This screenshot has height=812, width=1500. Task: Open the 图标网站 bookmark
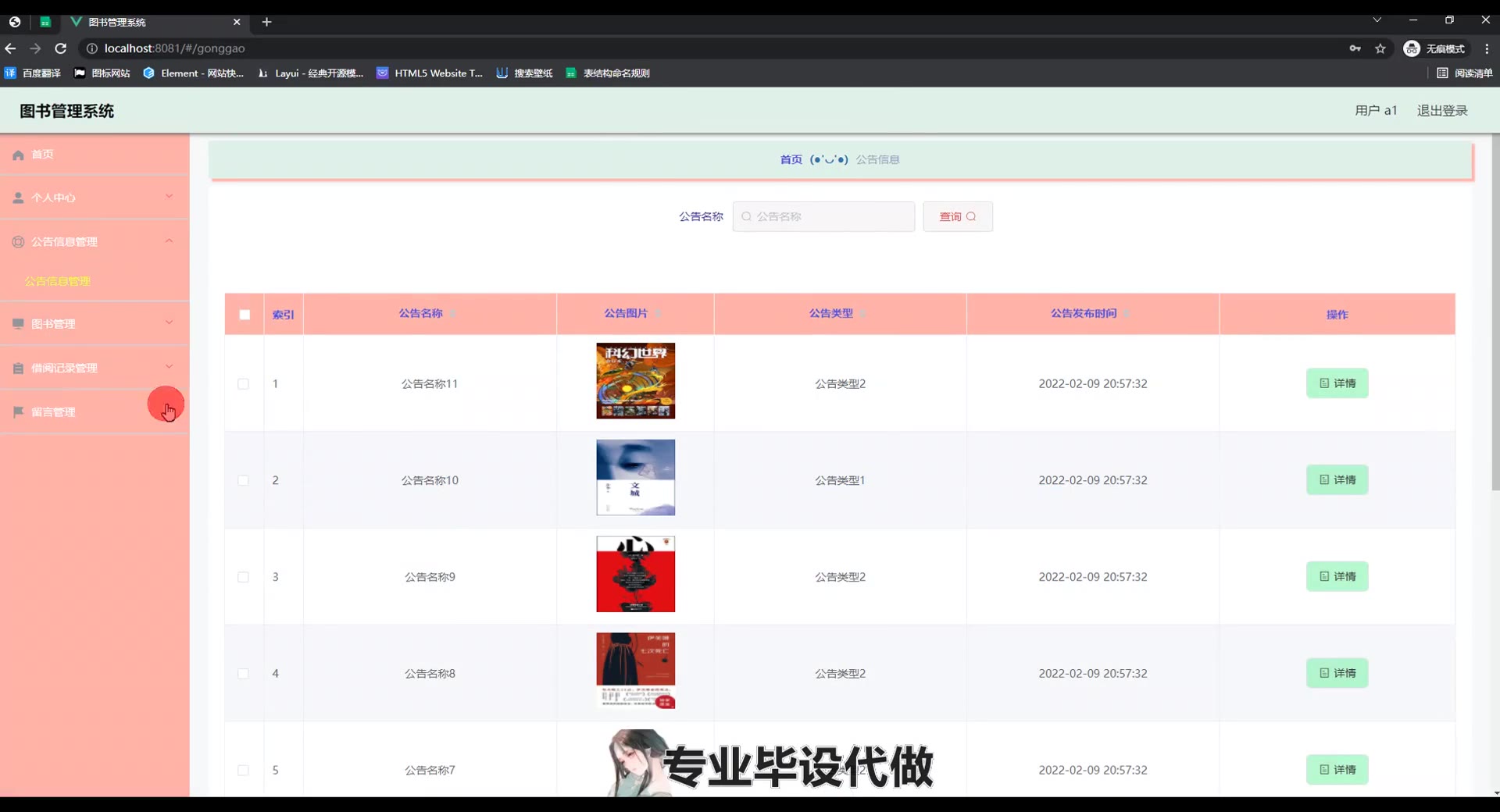tap(102, 73)
